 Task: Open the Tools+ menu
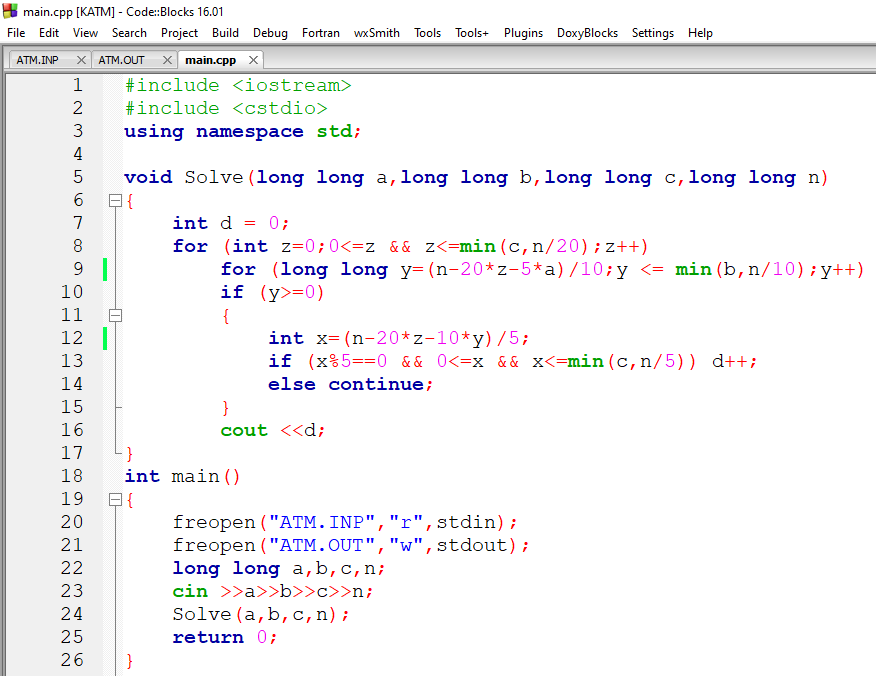(x=472, y=33)
